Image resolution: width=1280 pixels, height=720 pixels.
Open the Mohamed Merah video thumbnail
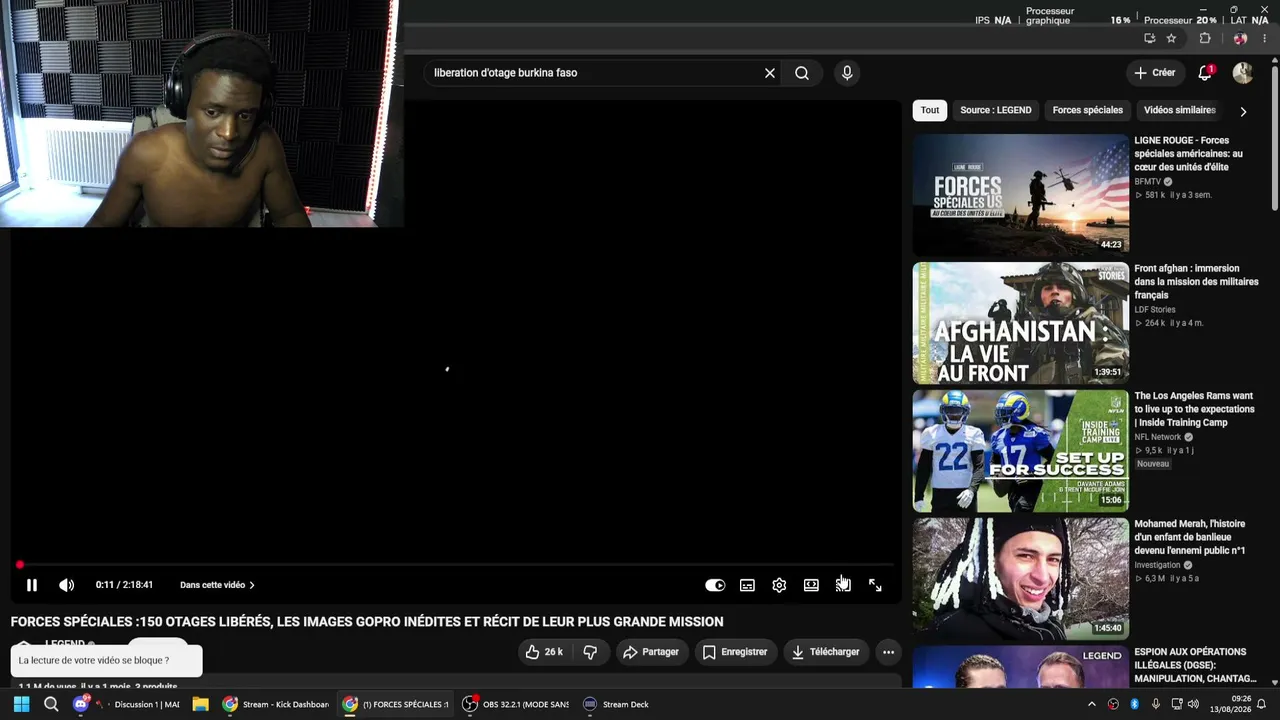pyautogui.click(x=1021, y=579)
